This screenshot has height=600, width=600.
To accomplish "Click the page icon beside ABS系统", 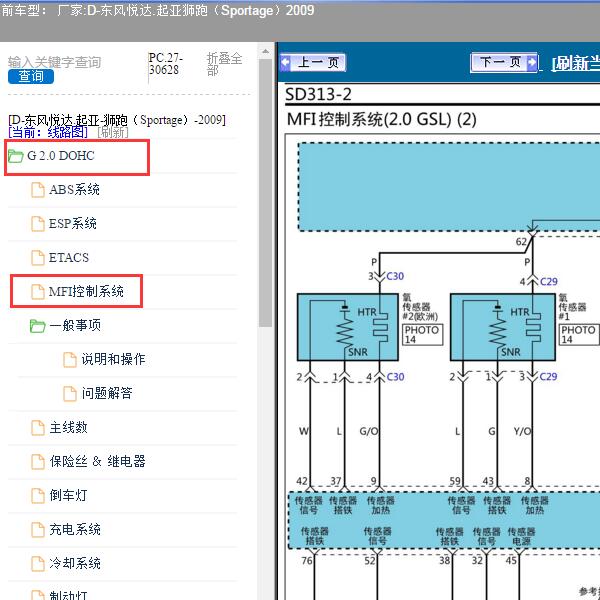I will 38,190.
